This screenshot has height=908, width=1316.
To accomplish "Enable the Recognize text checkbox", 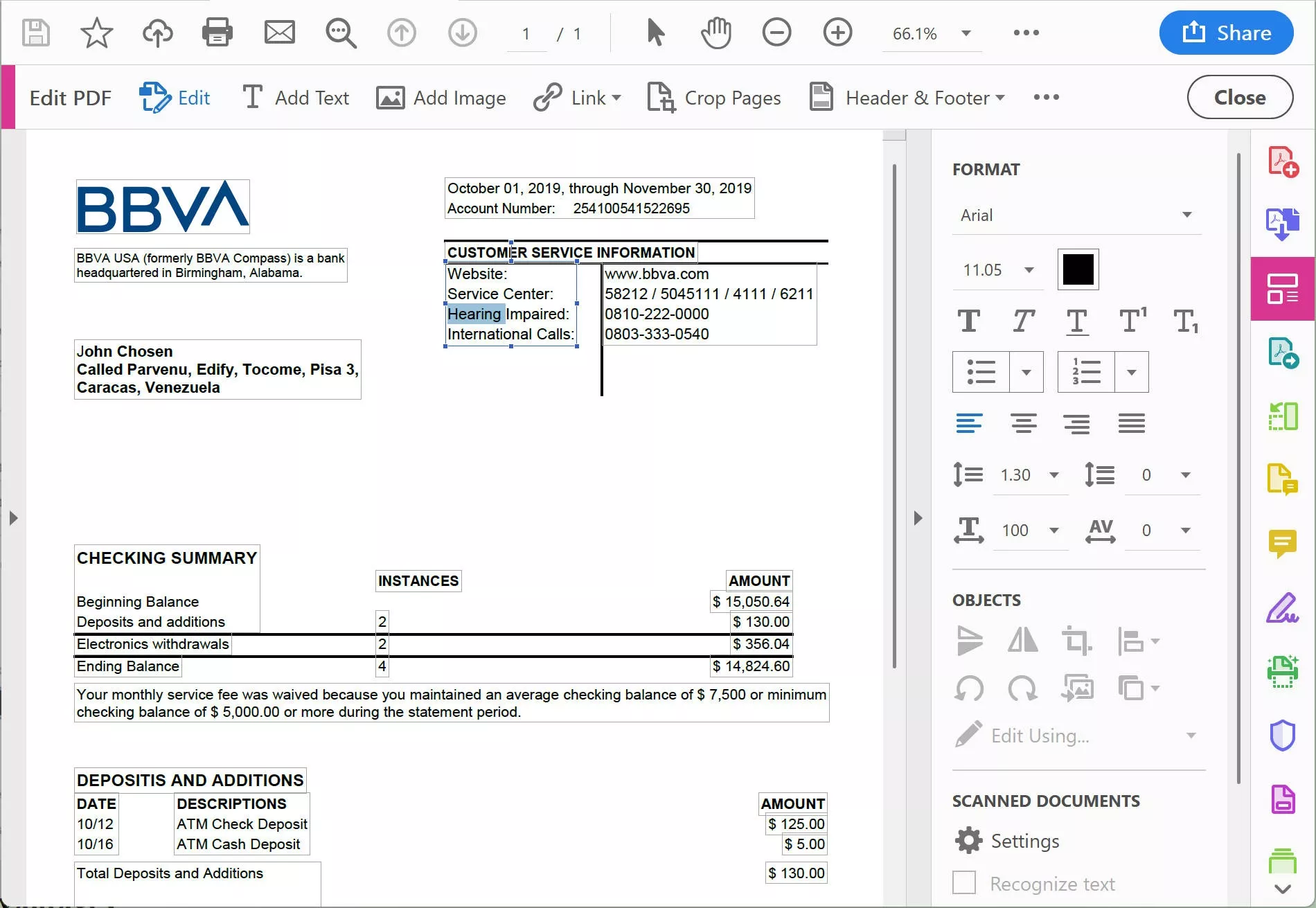I will point(963,882).
